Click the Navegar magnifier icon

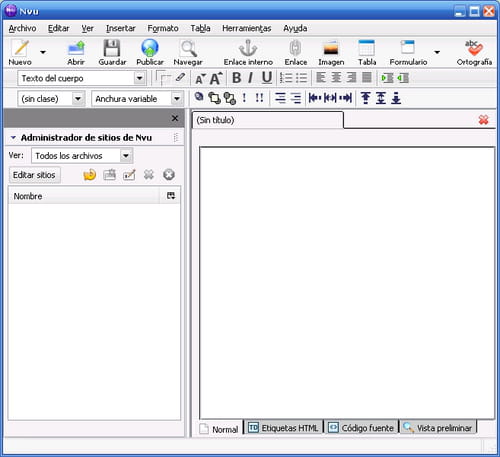[x=188, y=48]
